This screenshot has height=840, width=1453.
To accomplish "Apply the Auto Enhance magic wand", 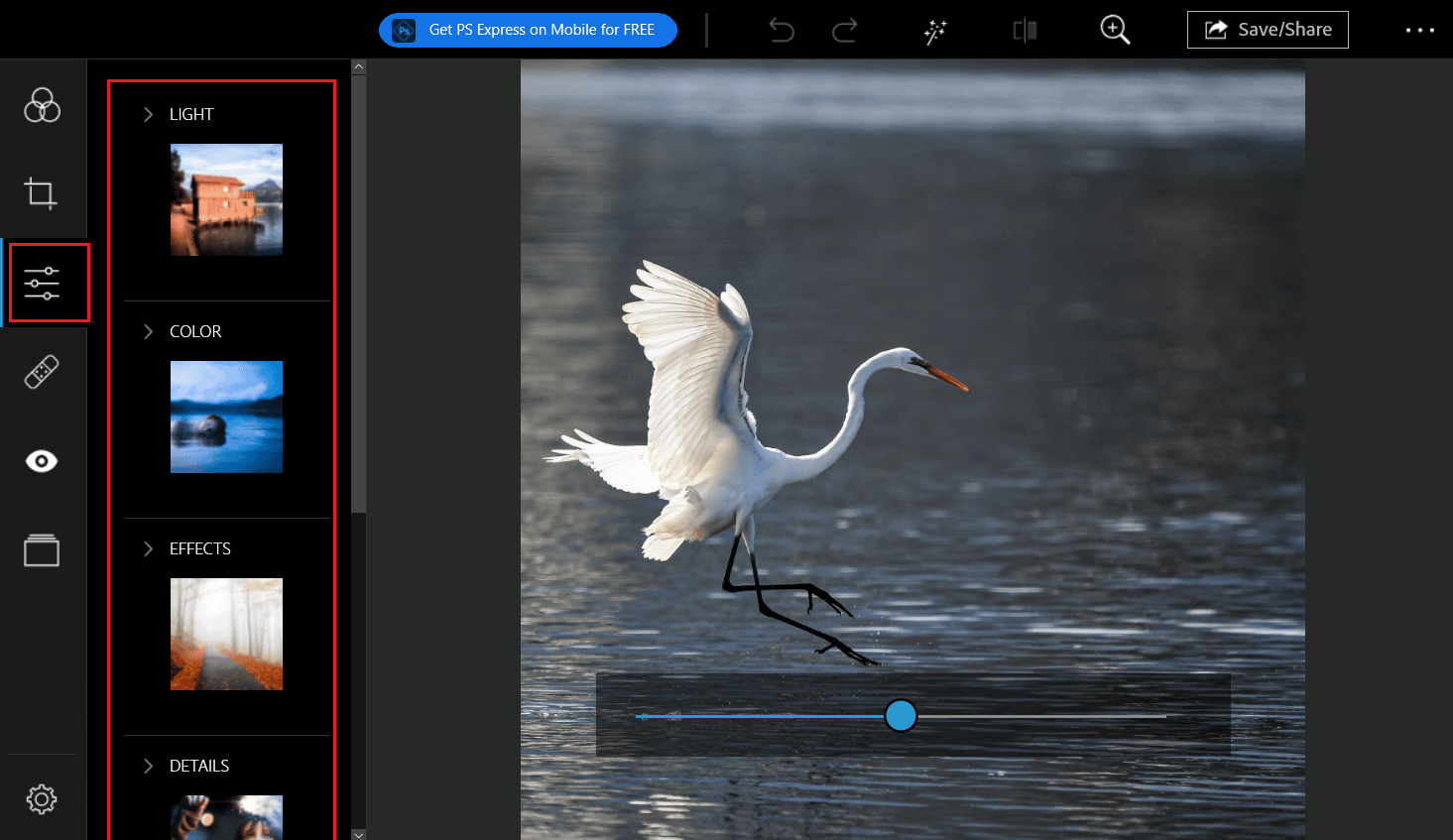I will [934, 31].
